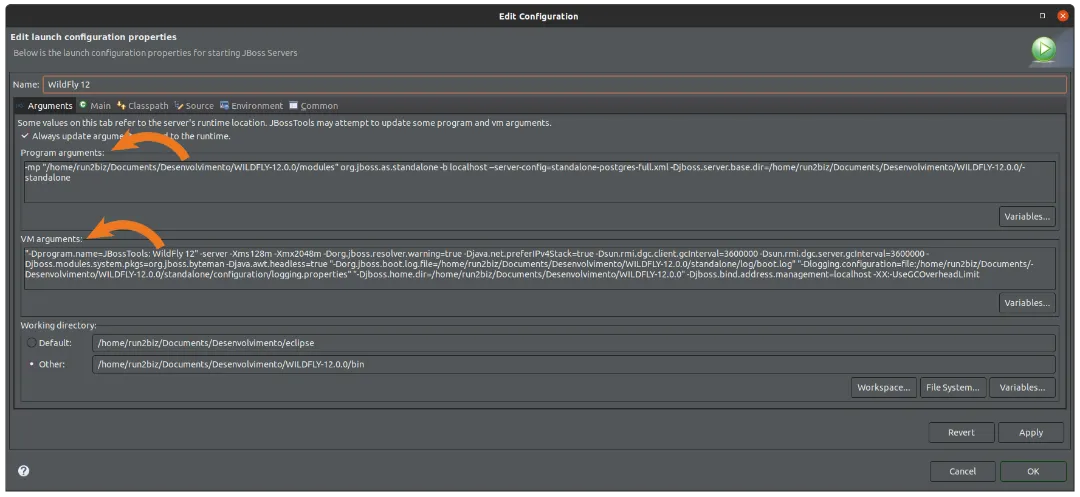Image resolution: width=1080 pixels, height=497 pixels.
Task: Open the Environment tab
Action: point(251,106)
